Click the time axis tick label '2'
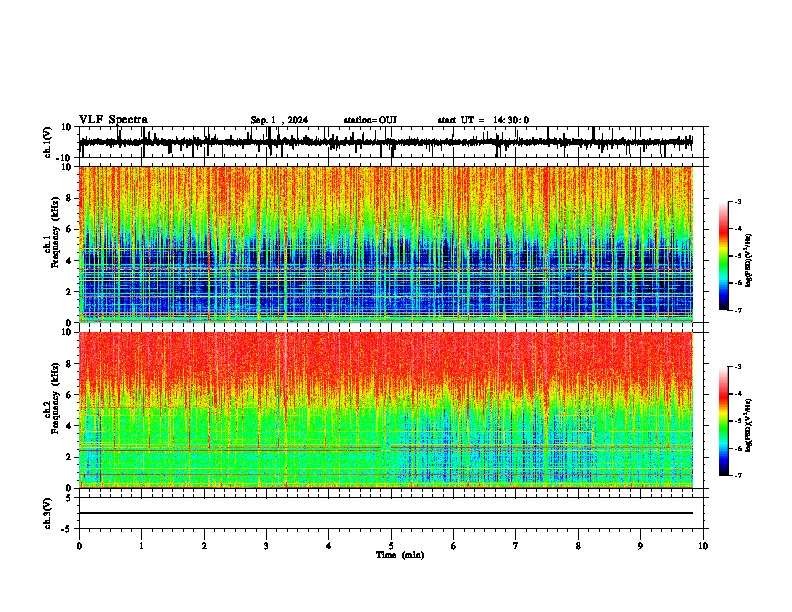 click(204, 546)
